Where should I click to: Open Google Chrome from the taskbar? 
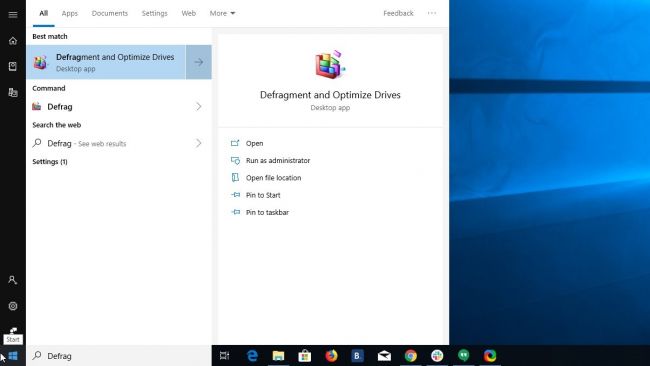tap(411, 356)
